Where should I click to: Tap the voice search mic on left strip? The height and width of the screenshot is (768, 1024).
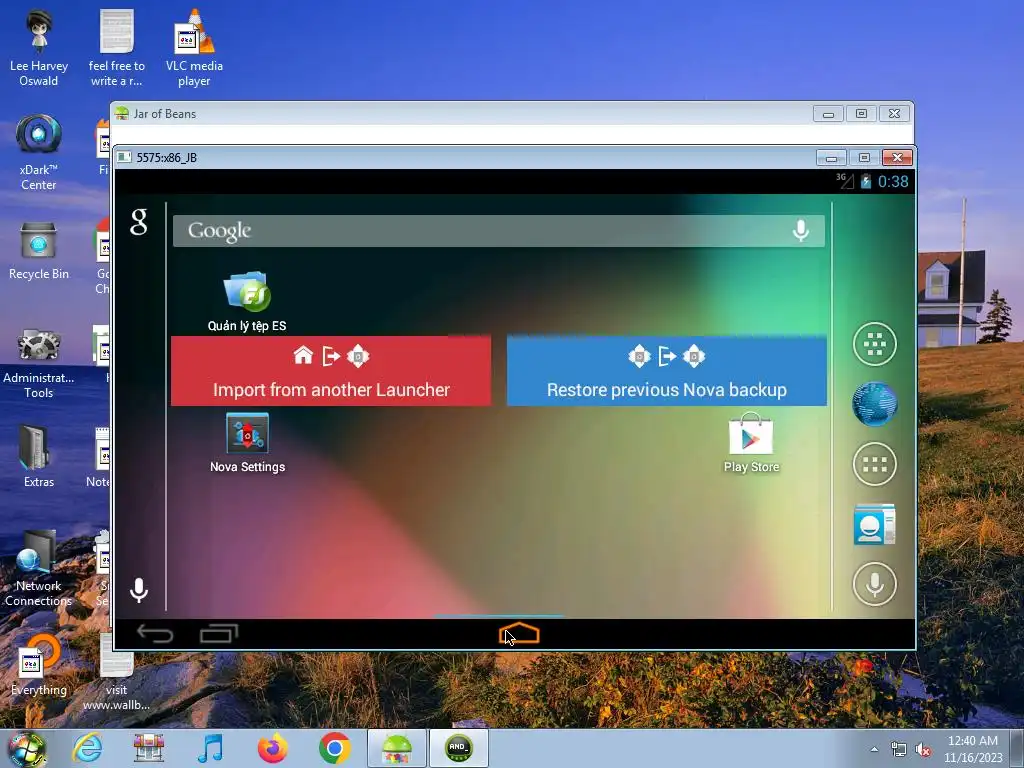[x=138, y=590]
